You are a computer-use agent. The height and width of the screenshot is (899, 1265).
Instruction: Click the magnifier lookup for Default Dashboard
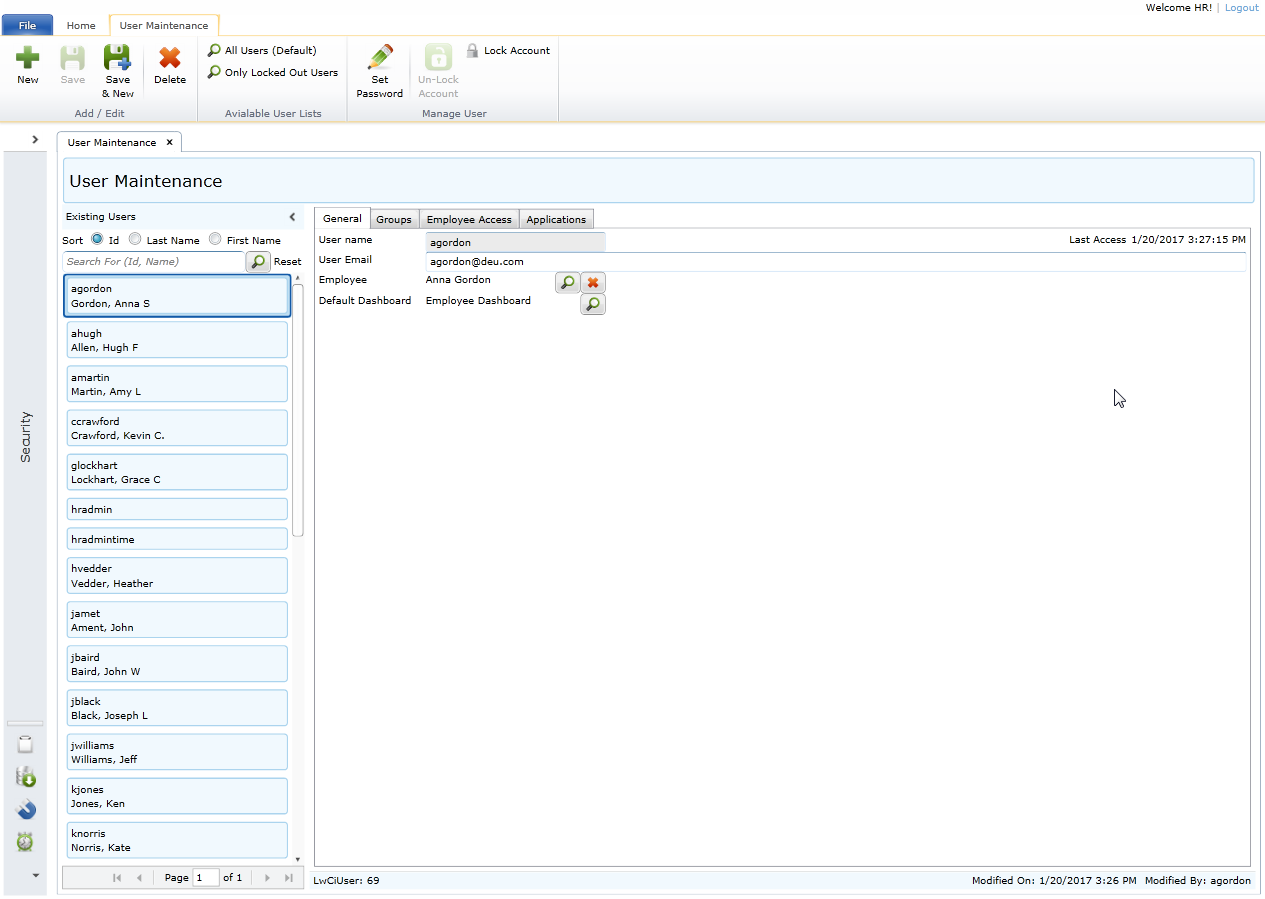pyautogui.click(x=593, y=304)
